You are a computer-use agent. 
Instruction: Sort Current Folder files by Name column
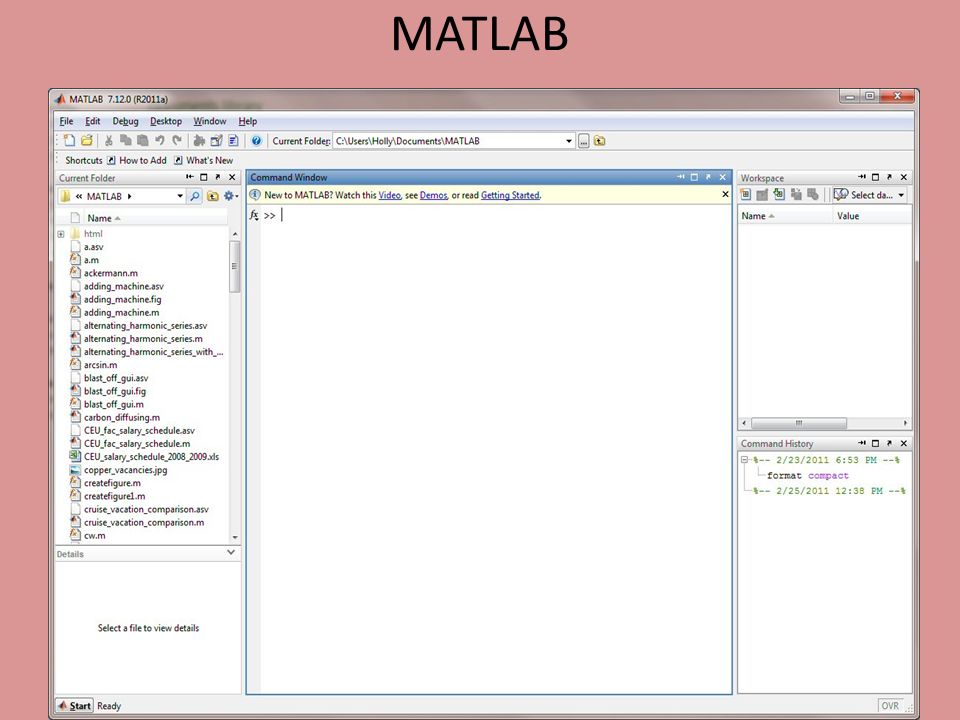(x=156, y=218)
